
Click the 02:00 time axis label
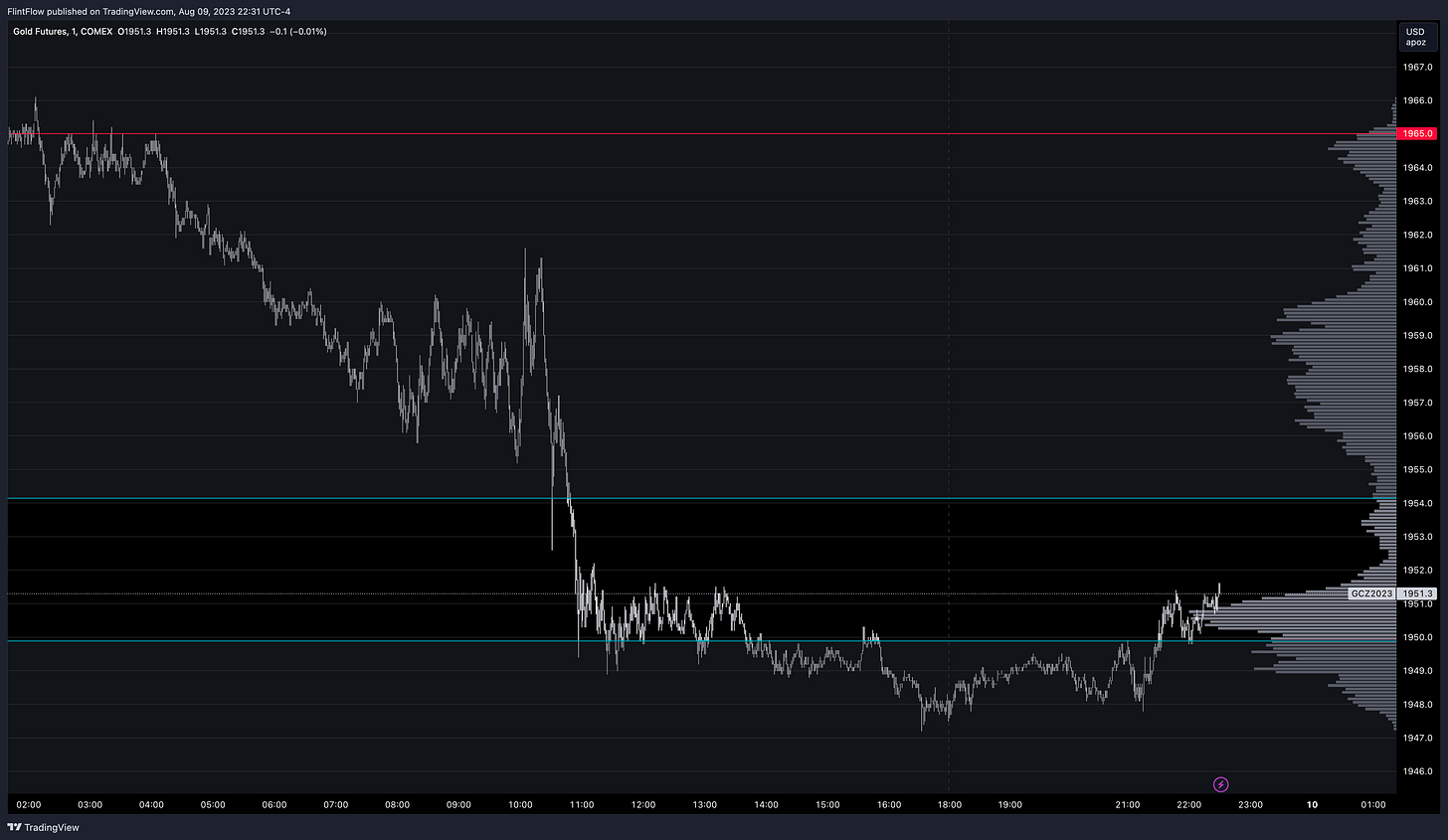point(29,805)
